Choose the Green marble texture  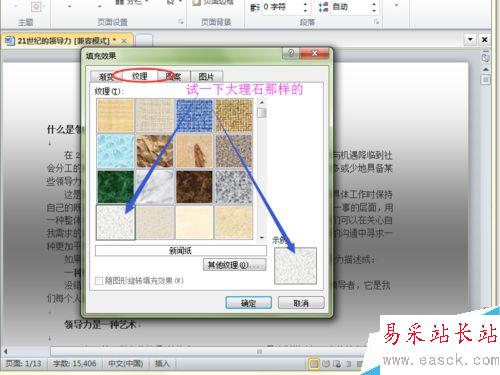click(x=116, y=187)
